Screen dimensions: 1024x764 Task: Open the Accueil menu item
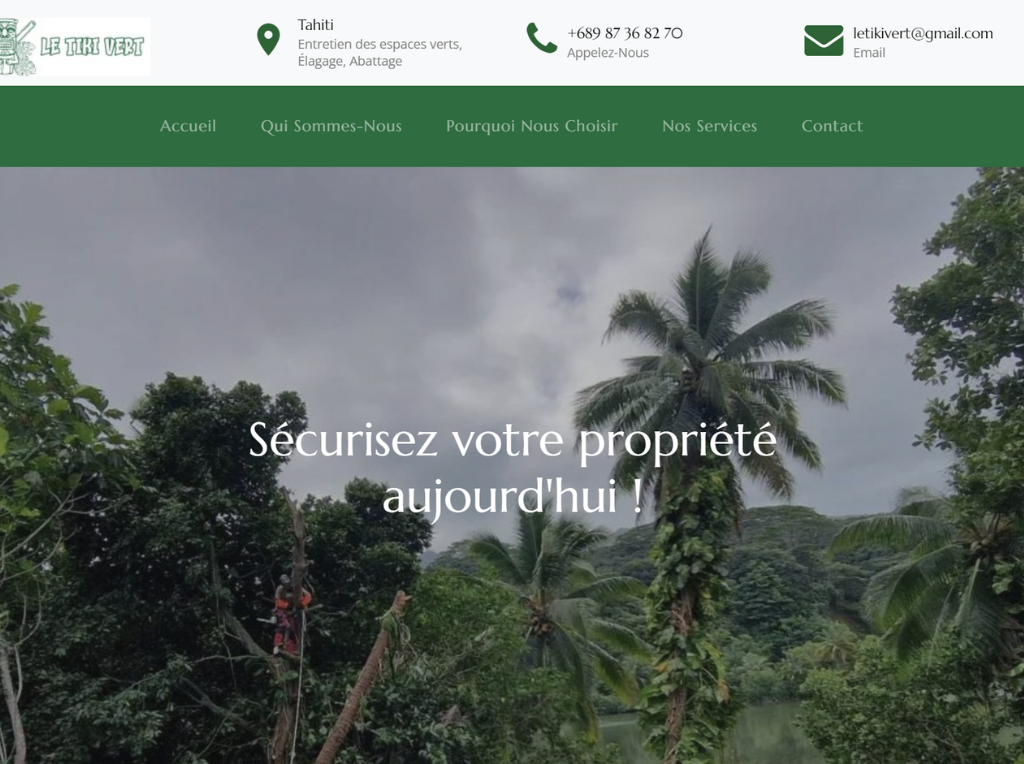188,125
